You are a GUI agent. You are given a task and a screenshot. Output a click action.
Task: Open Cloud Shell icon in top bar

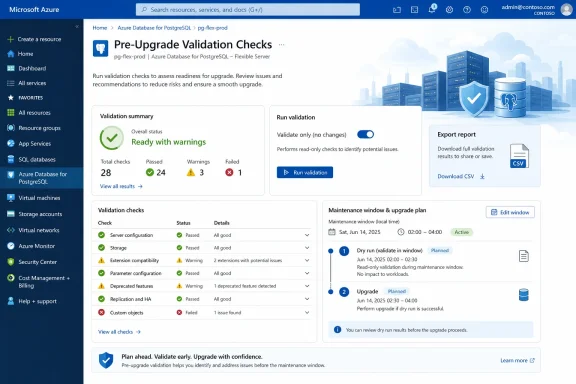[x=397, y=10]
